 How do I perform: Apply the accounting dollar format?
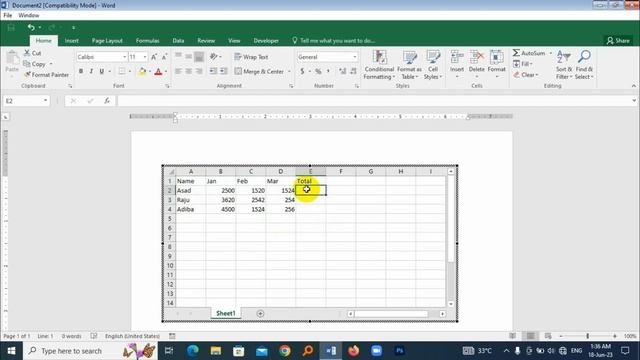tap(302, 71)
